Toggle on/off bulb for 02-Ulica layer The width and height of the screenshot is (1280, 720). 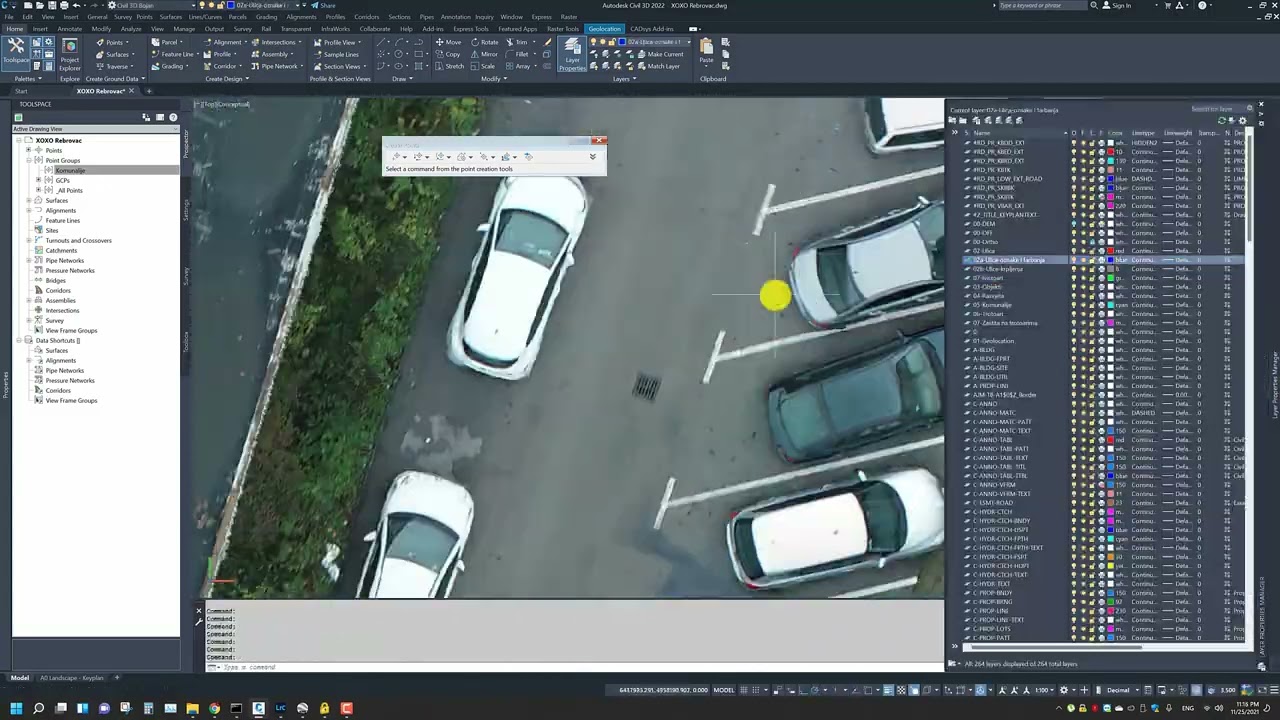[1074, 251]
